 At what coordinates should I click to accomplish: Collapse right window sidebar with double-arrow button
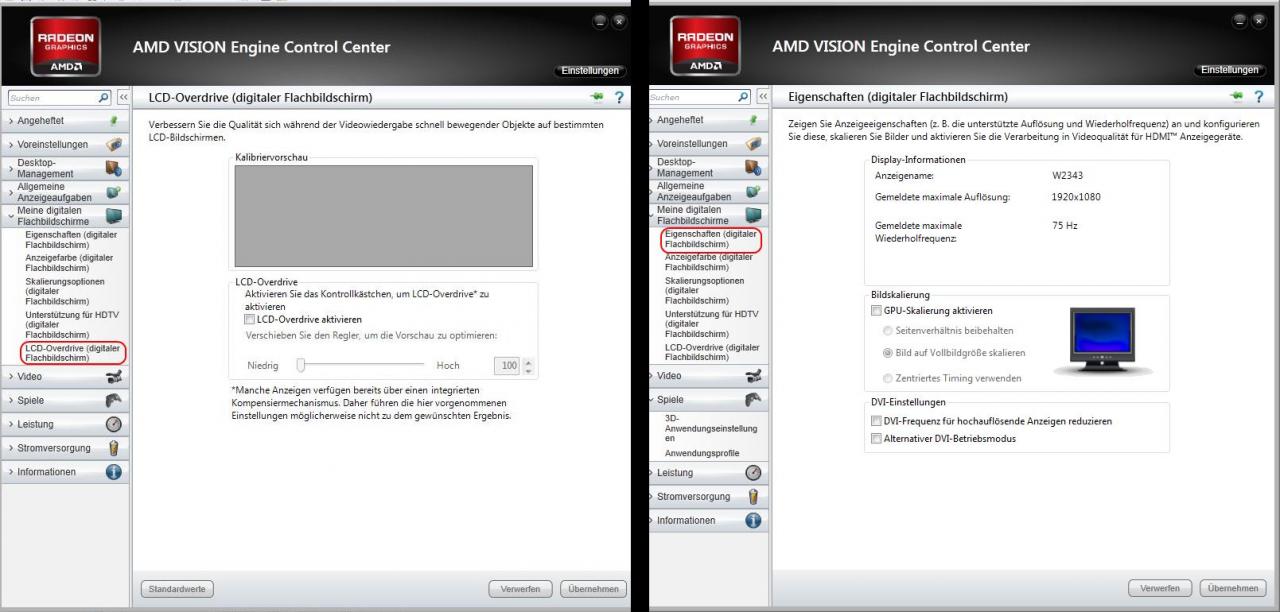coord(764,97)
